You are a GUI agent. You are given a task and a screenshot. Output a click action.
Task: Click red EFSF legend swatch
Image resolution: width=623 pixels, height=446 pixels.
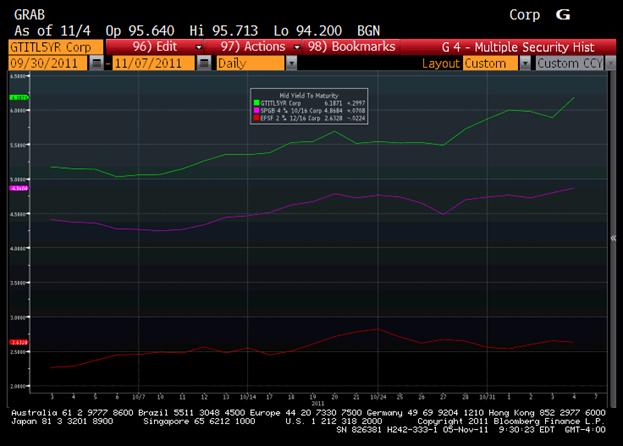coord(257,118)
